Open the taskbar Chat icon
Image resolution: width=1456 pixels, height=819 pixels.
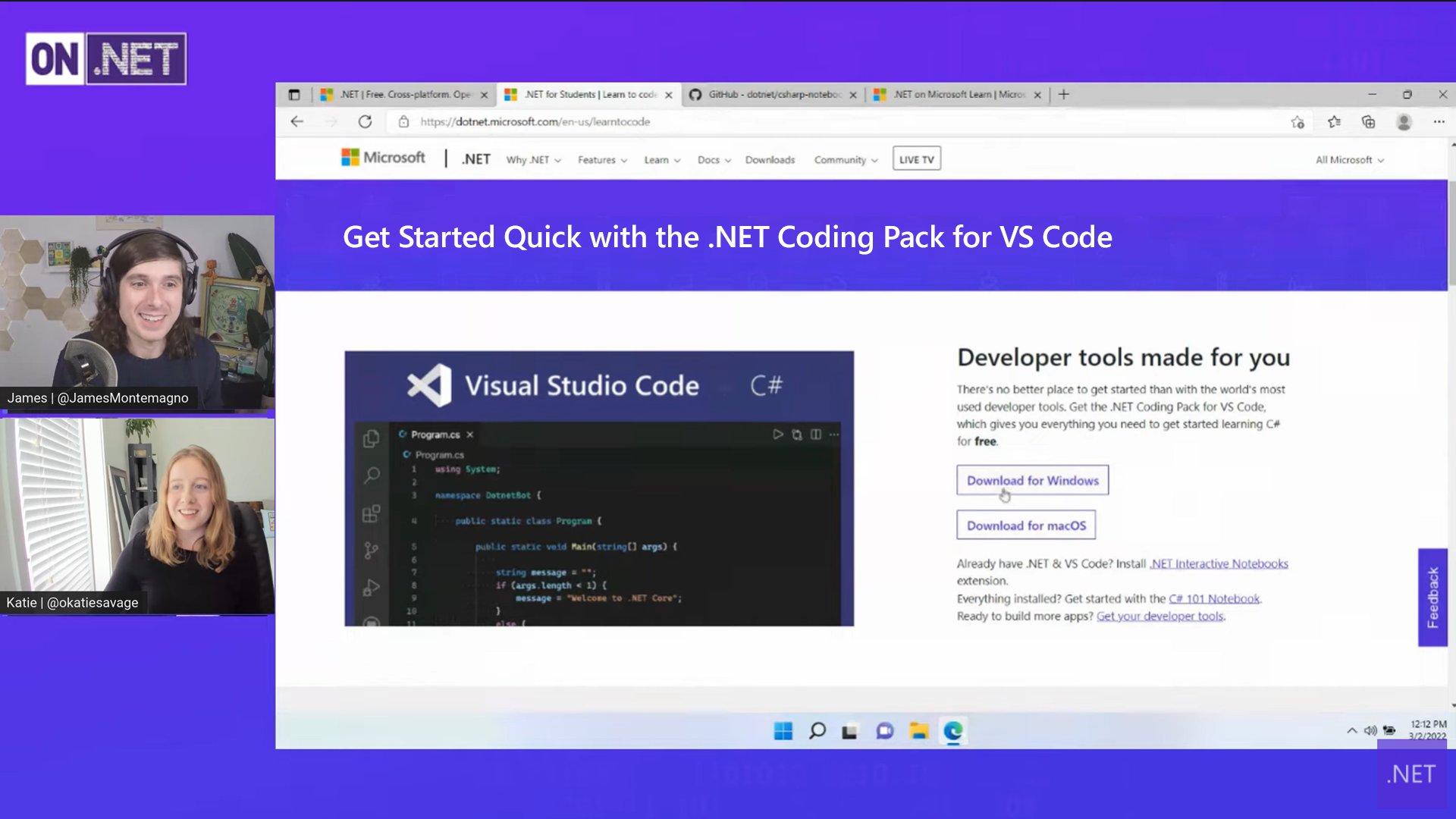click(x=884, y=731)
